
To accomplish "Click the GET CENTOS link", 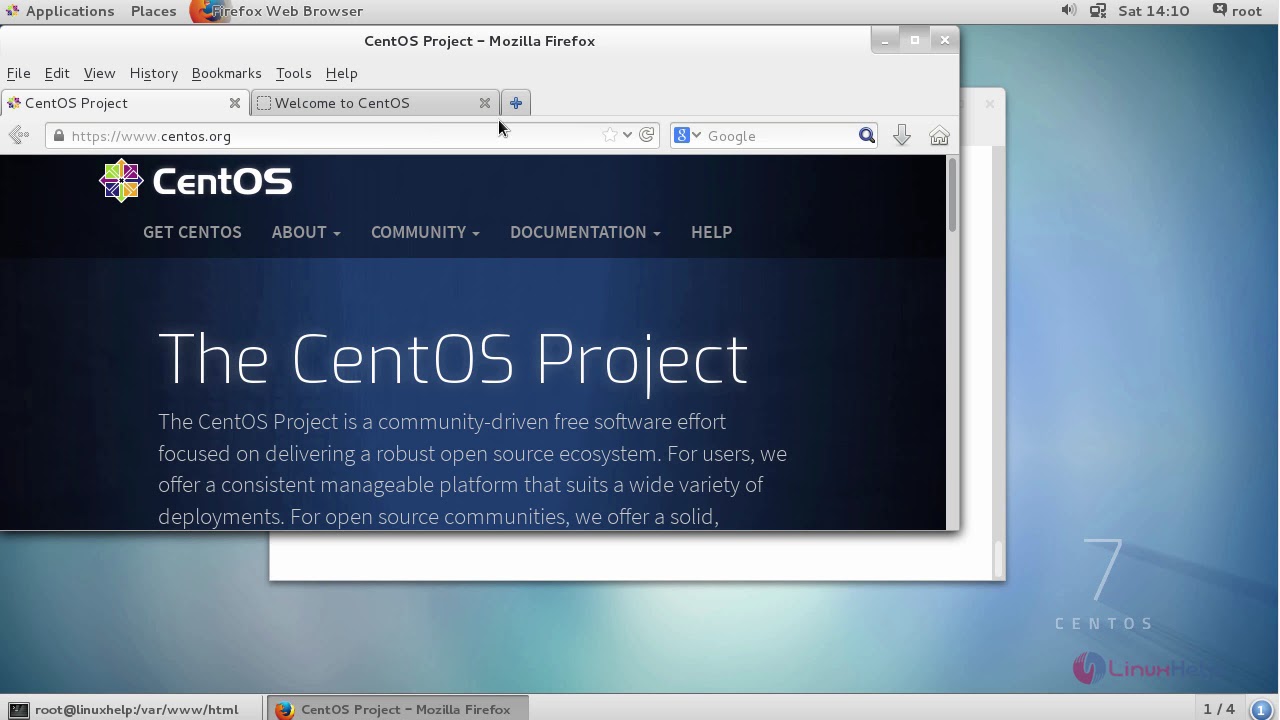I will pyautogui.click(x=192, y=232).
